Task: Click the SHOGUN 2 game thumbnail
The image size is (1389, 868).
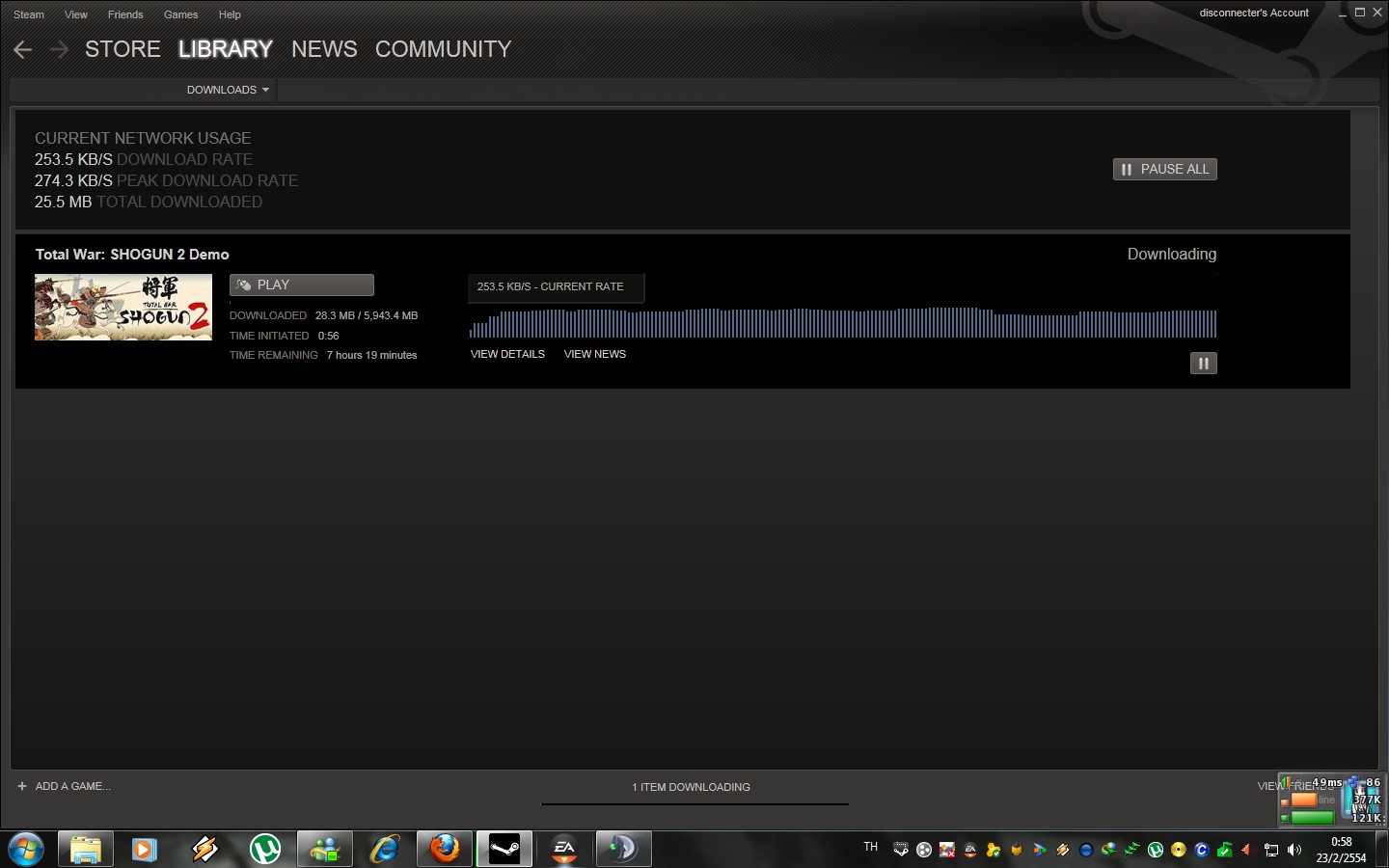Action: point(123,307)
